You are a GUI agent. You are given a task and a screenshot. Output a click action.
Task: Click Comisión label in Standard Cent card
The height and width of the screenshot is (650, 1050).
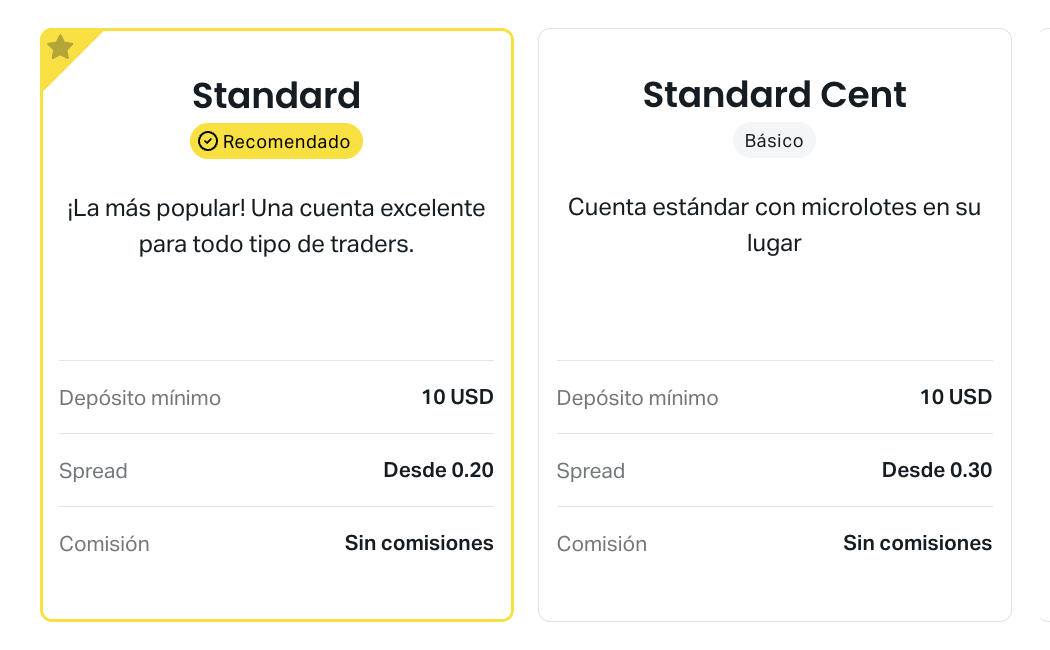tap(602, 544)
